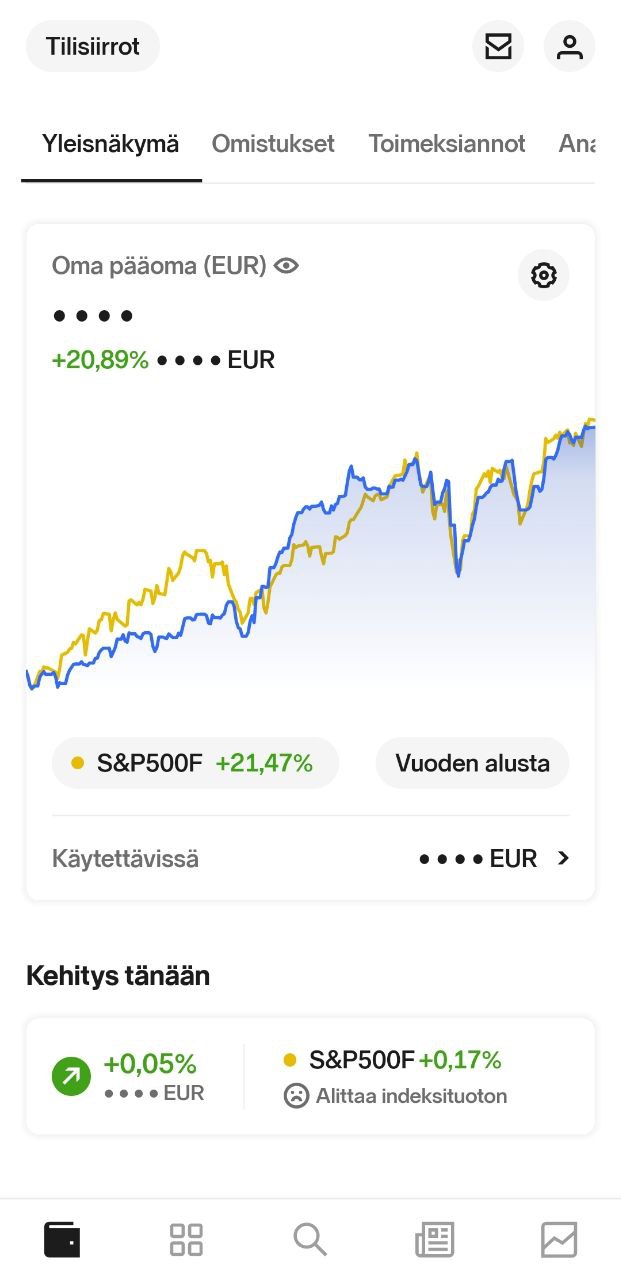The width and height of the screenshot is (621, 1280).
Task: Select the portfolio wallet icon in bottom bar
Action: coord(61,1238)
